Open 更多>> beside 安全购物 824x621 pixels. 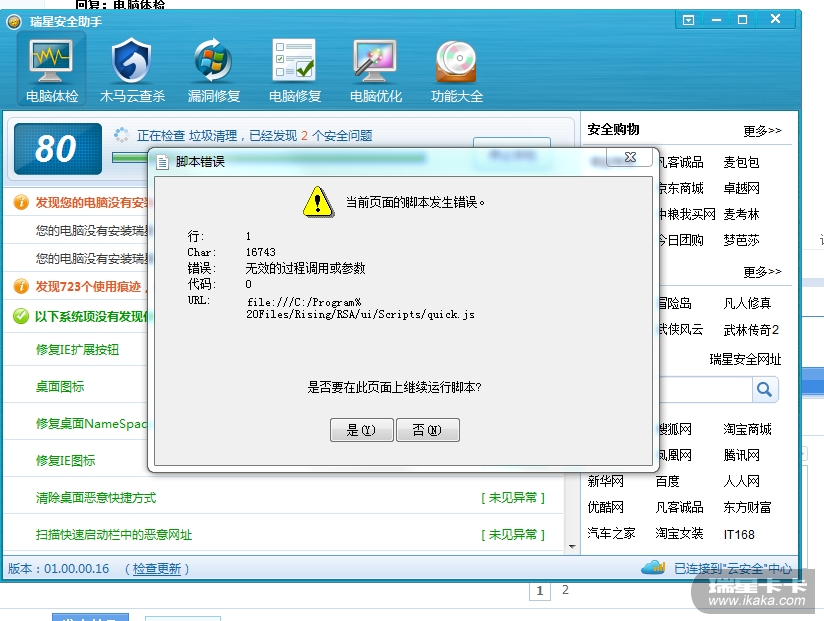pyautogui.click(x=762, y=130)
